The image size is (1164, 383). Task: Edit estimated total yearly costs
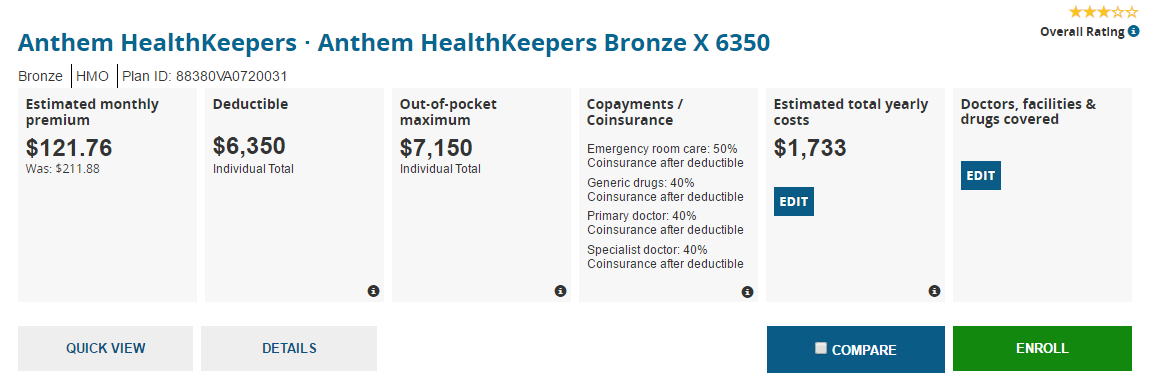[794, 202]
